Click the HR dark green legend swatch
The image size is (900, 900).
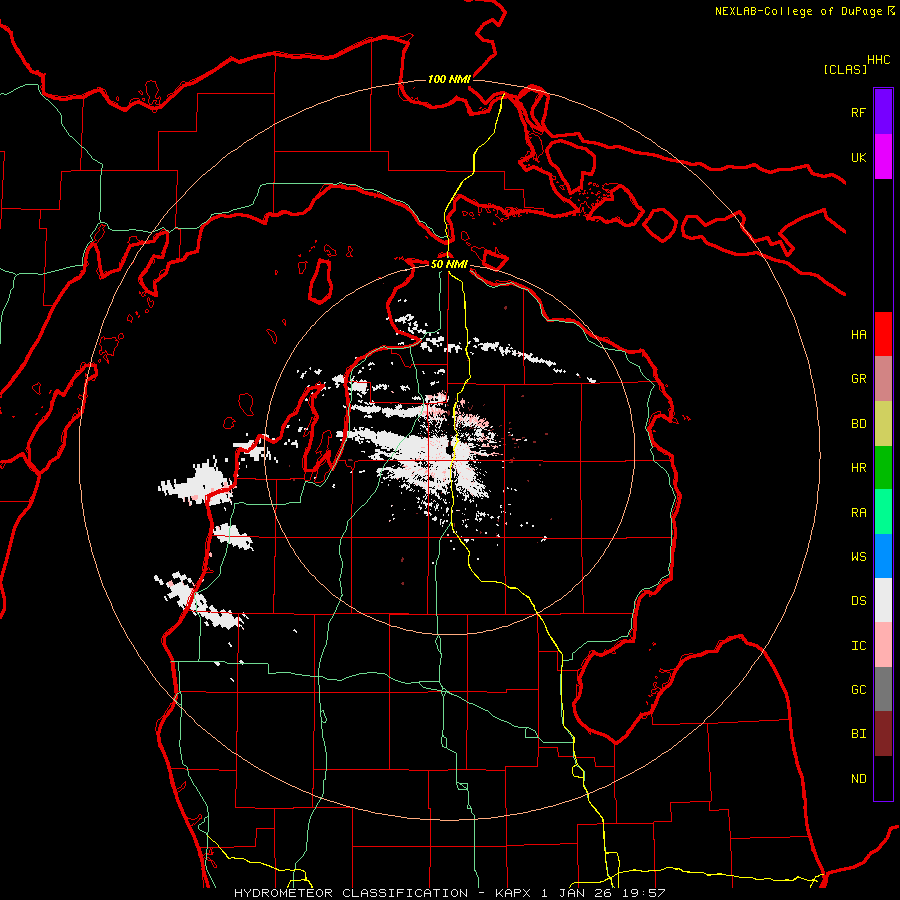point(883,468)
